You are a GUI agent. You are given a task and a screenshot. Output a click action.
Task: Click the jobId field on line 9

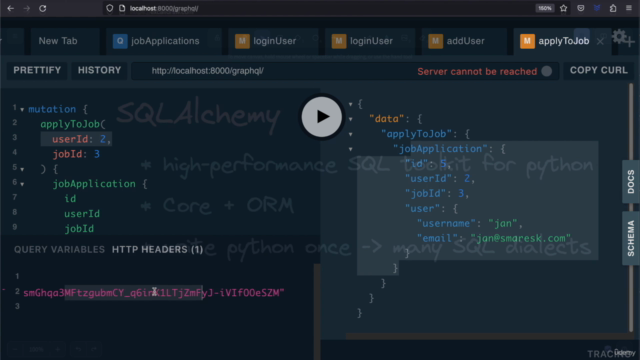point(79,229)
